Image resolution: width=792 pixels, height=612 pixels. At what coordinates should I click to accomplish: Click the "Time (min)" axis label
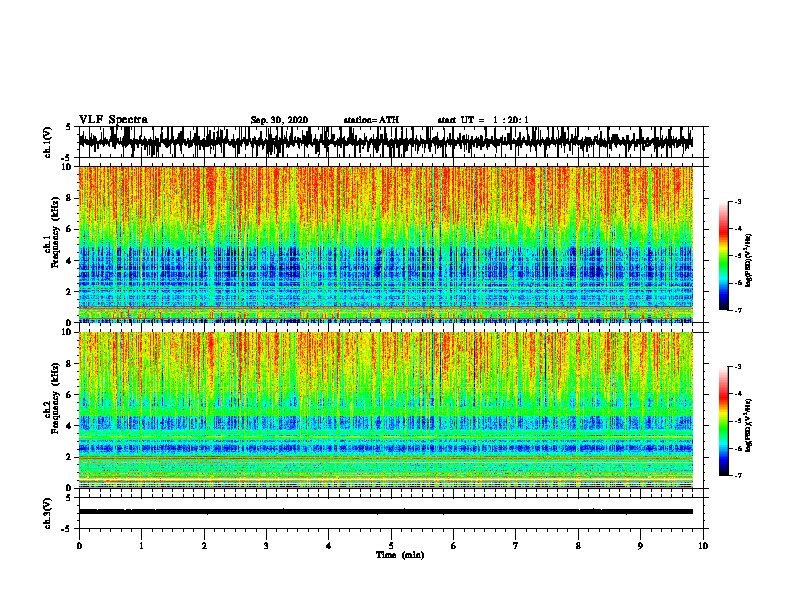pos(400,555)
